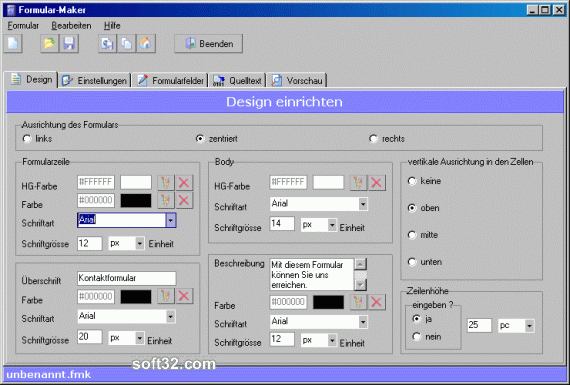This screenshot has height=385, width=570.
Task: Expand Body Schriftart dropdown
Action: click(x=363, y=204)
